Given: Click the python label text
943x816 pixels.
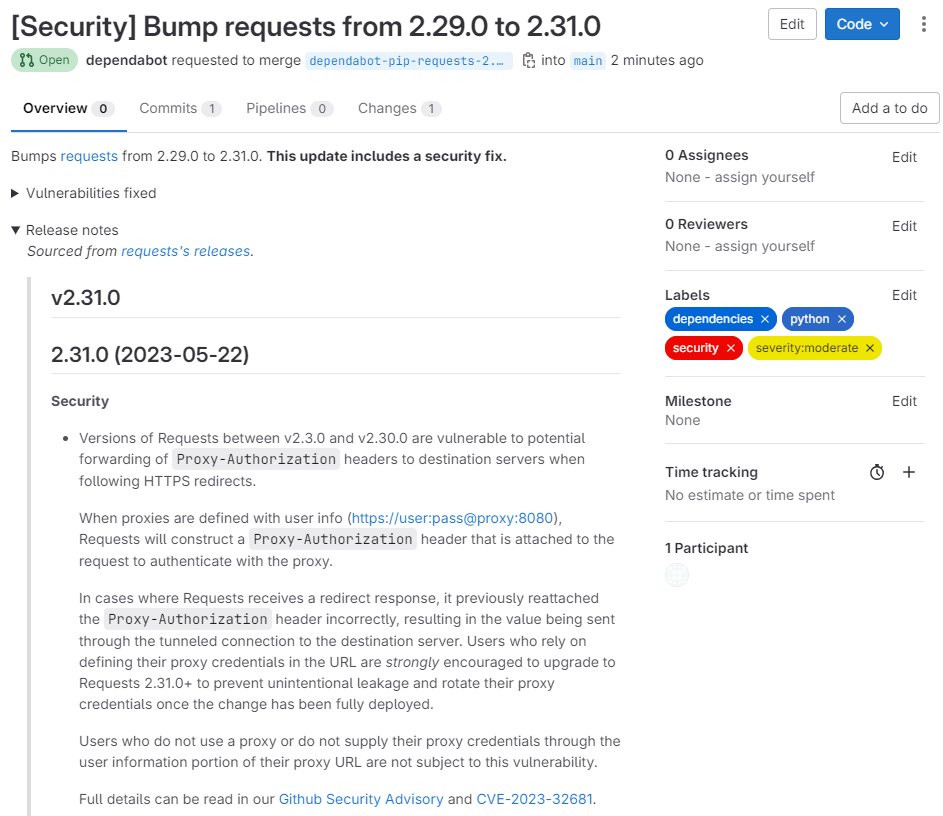Looking at the screenshot, I should [x=809, y=319].
